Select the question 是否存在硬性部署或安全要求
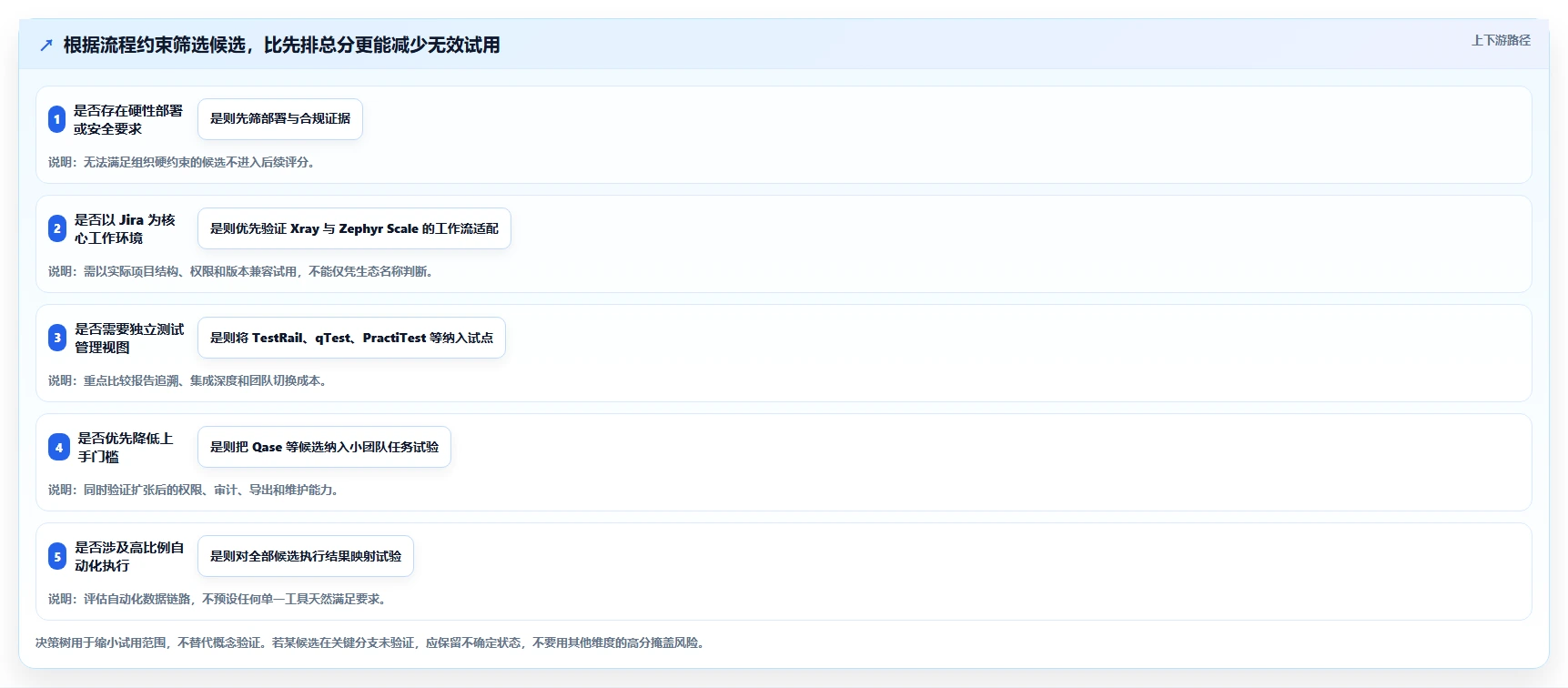Viewport: 1568px width, 688px height. coord(128,119)
